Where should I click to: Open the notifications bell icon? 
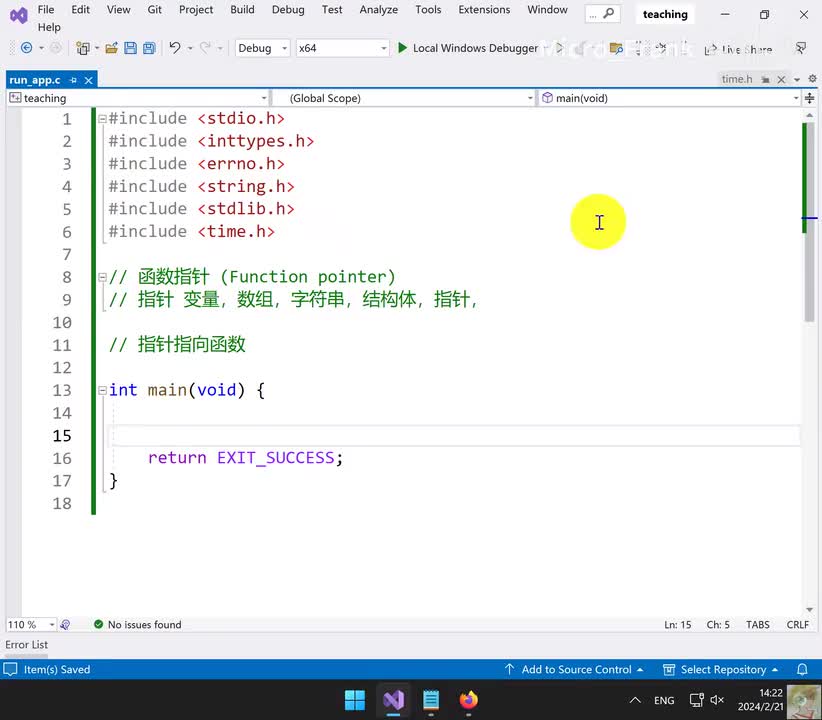802,670
